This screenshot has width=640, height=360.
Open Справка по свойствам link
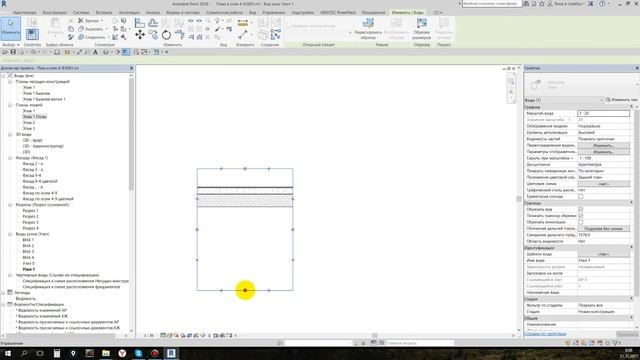click(x=545, y=334)
